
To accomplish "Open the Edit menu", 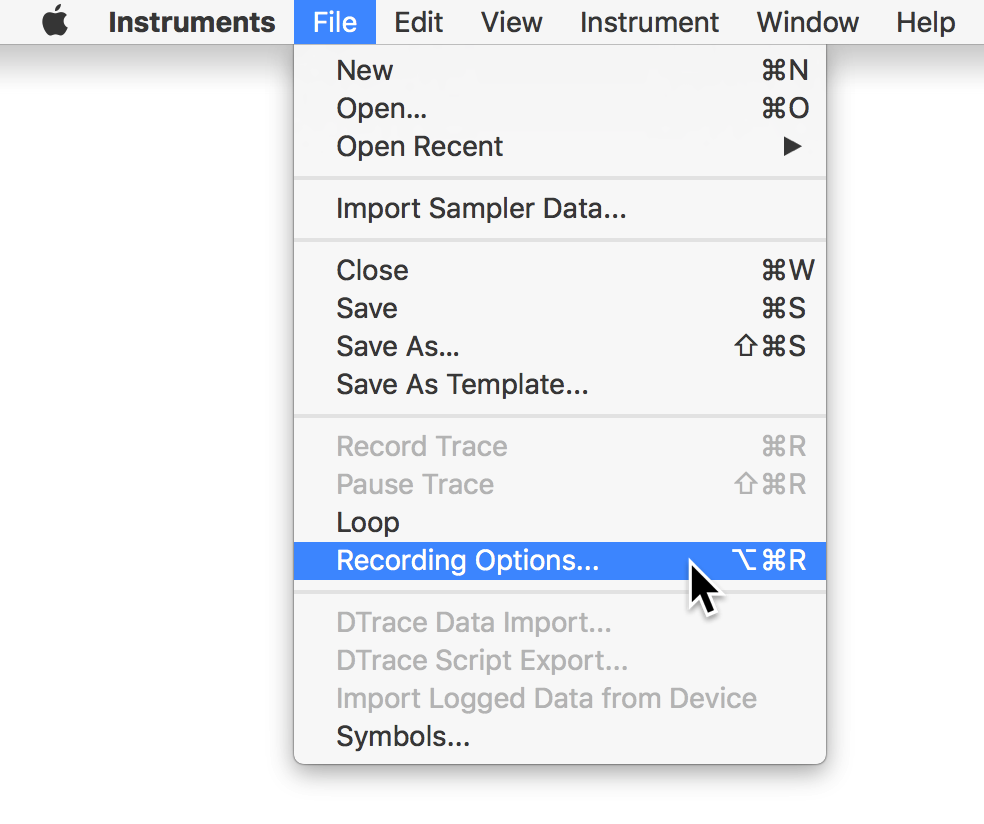I will [x=418, y=21].
